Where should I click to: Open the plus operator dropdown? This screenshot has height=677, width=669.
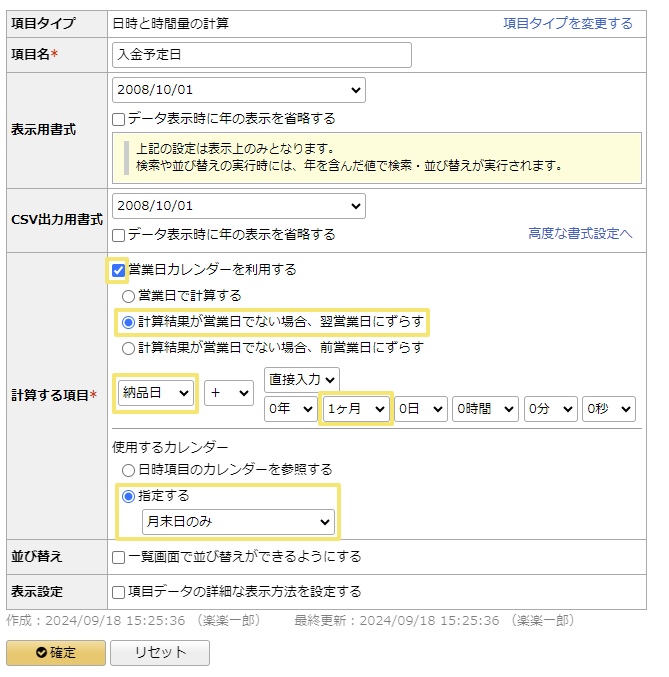(x=229, y=394)
